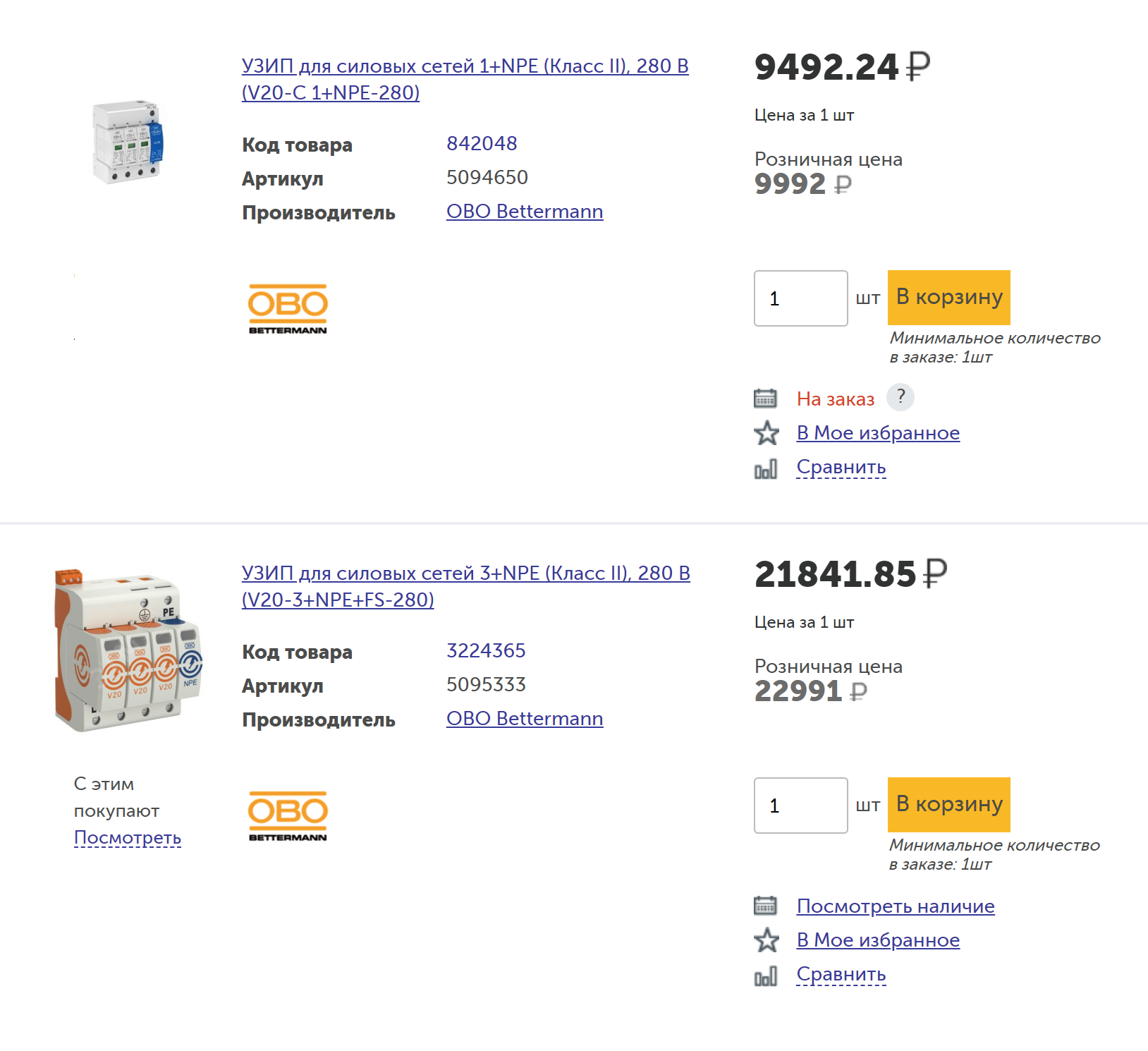Add V20-3+NPE+FS-280 to cart
This screenshot has width=1148, height=1051.
(x=949, y=805)
